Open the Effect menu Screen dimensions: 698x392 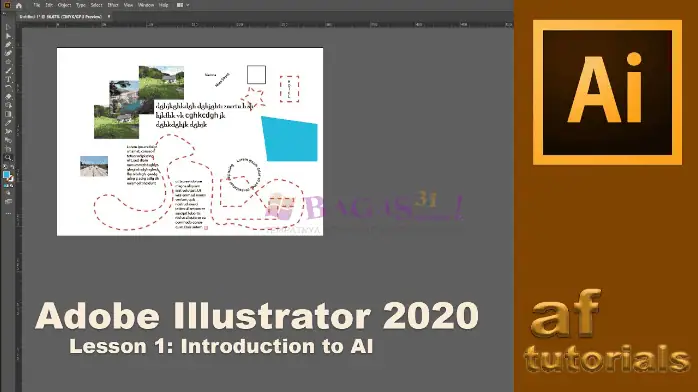(x=113, y=5)
